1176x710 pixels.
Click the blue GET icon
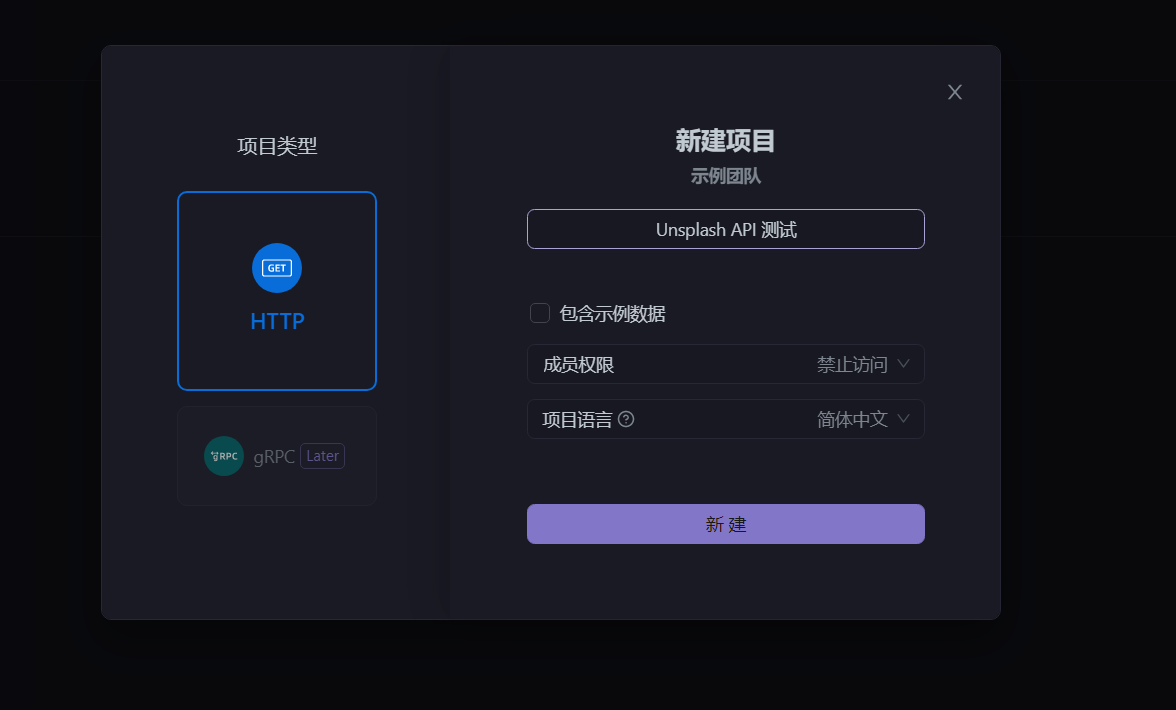click(277, 268)
